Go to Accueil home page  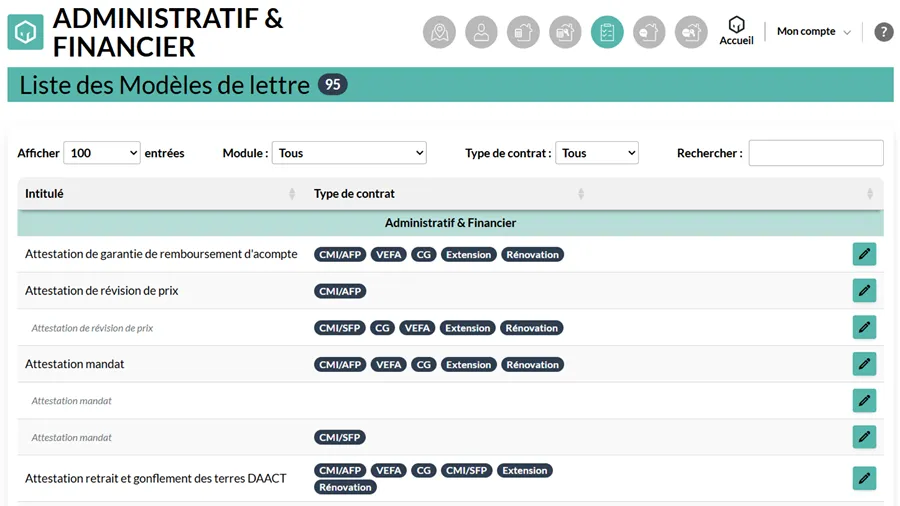point(736,31)
